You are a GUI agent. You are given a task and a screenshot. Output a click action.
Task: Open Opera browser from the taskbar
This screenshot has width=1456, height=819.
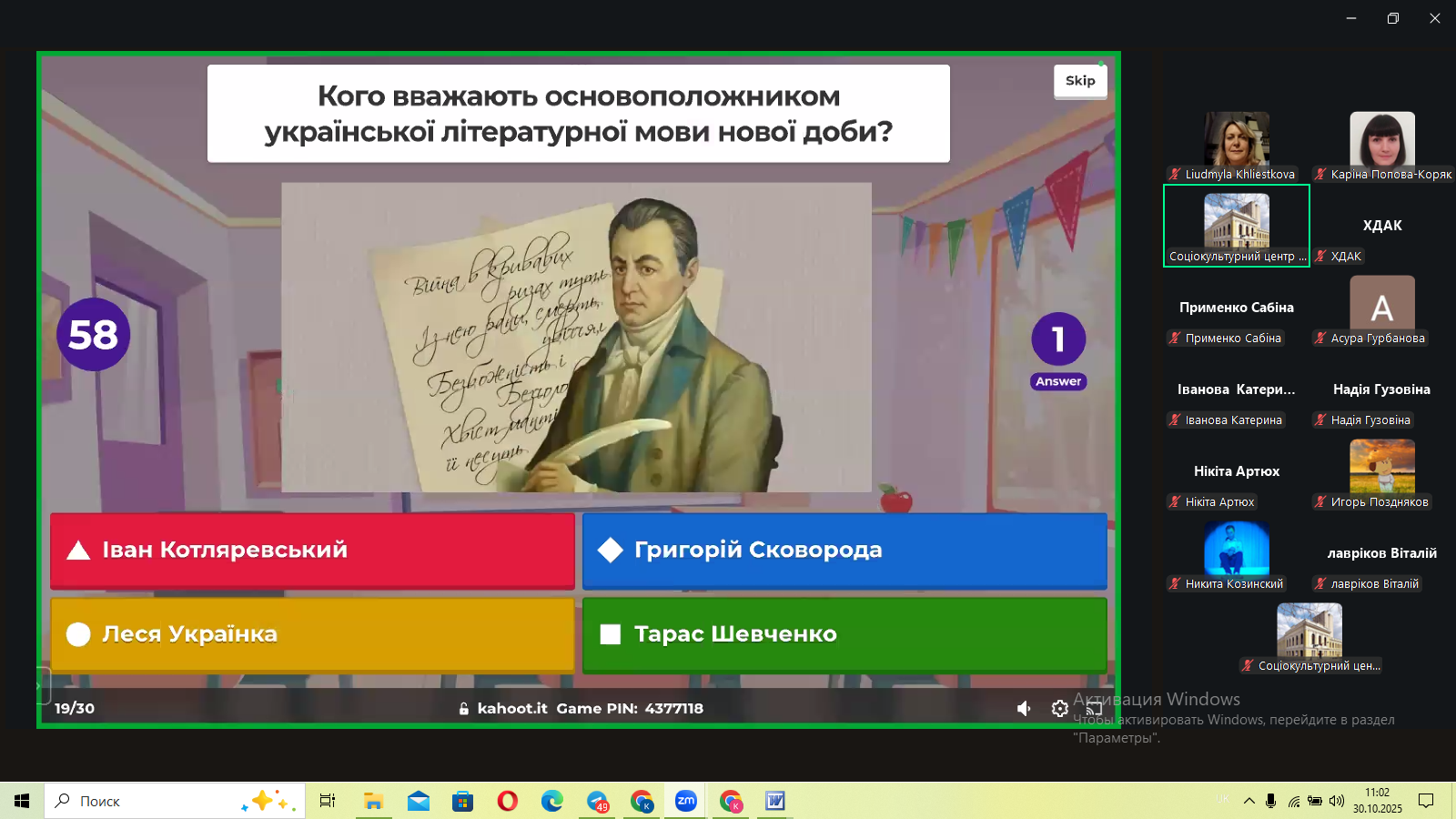click(x=508, y=801)
